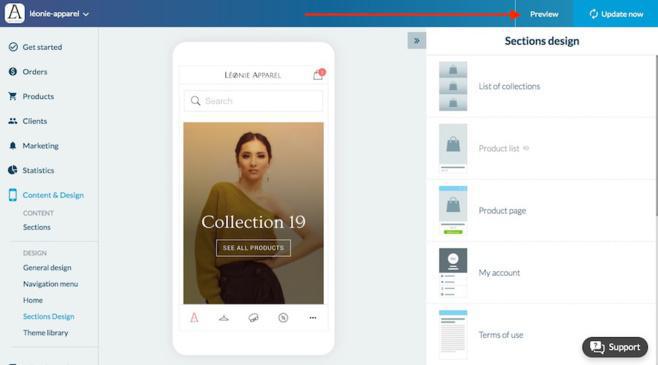Open Home design page
The height and width of the screenshot is (365, 658).
click(x=33, y=300)
